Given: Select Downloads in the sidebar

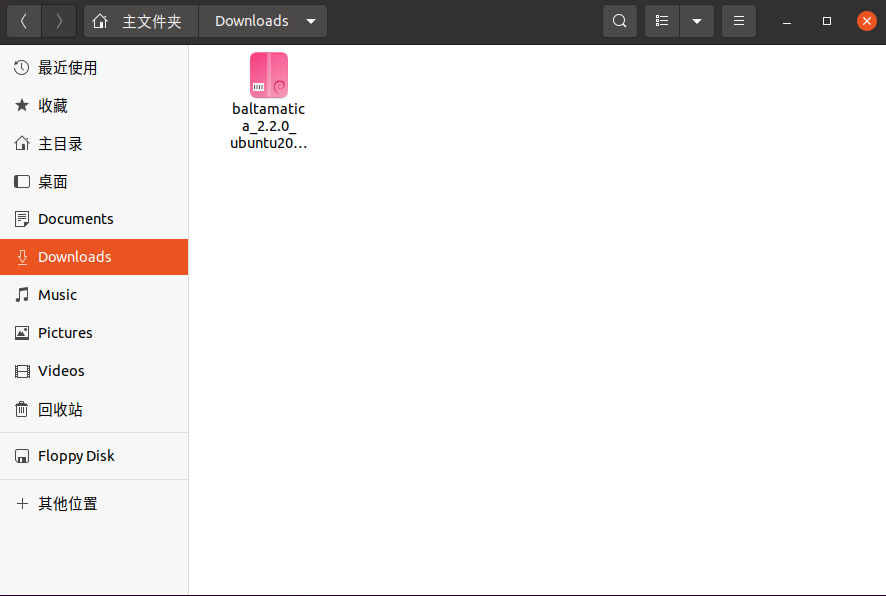Looking at the screenshot, I should tap(94, 257).
